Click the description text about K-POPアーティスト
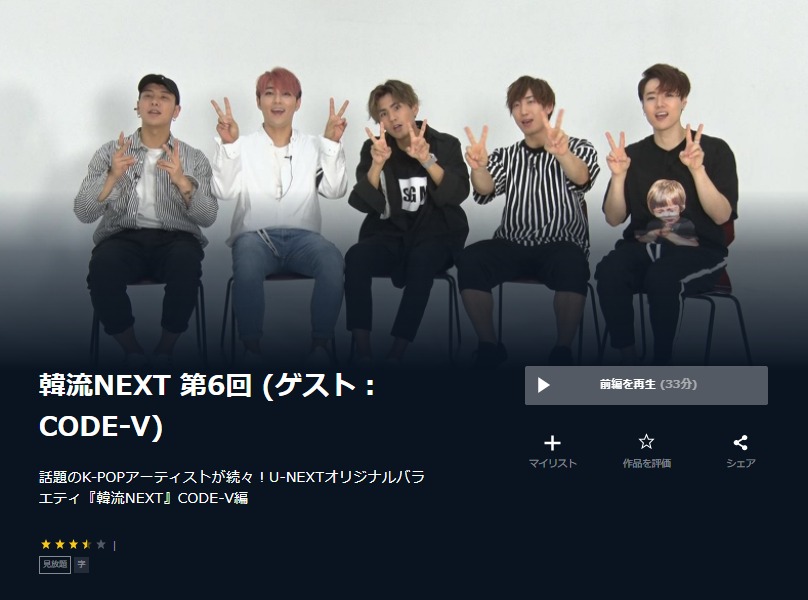Screen dimensions: 808x600 tap(232, 487)
